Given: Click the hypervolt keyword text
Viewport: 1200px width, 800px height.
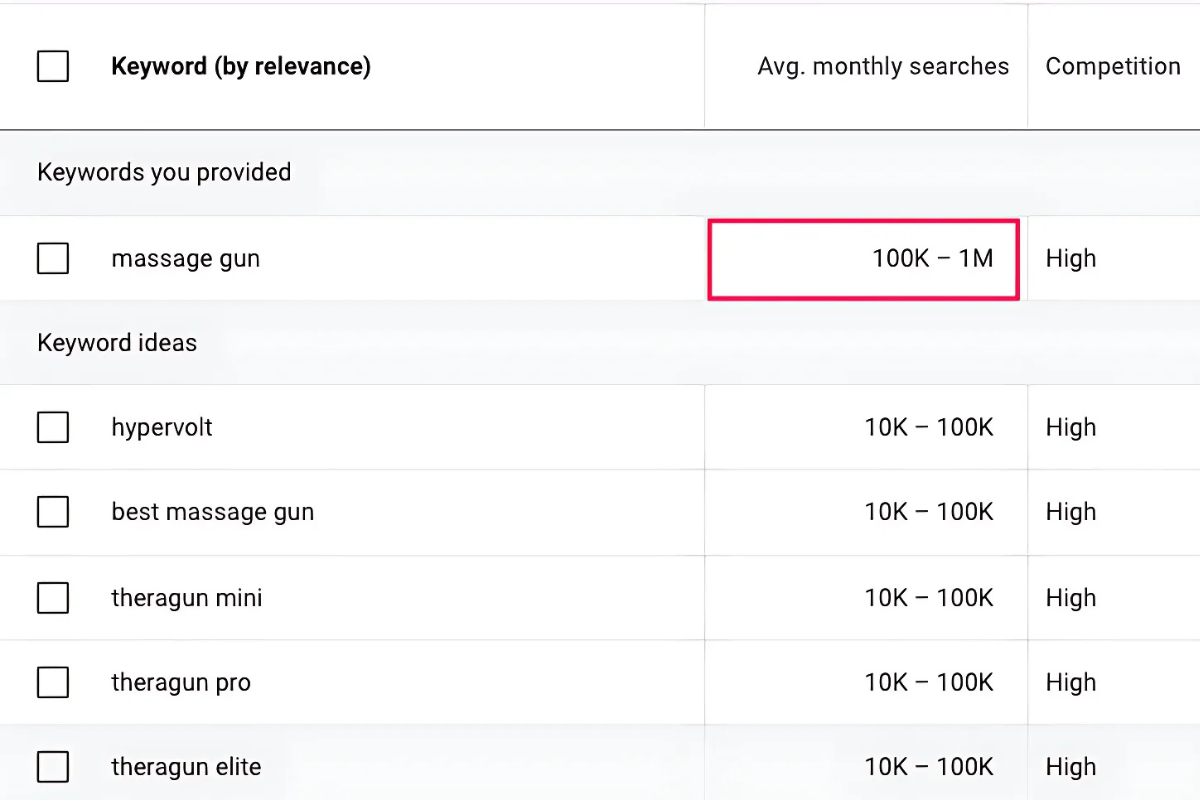Looking at the screenshot, I should point(162,428).
